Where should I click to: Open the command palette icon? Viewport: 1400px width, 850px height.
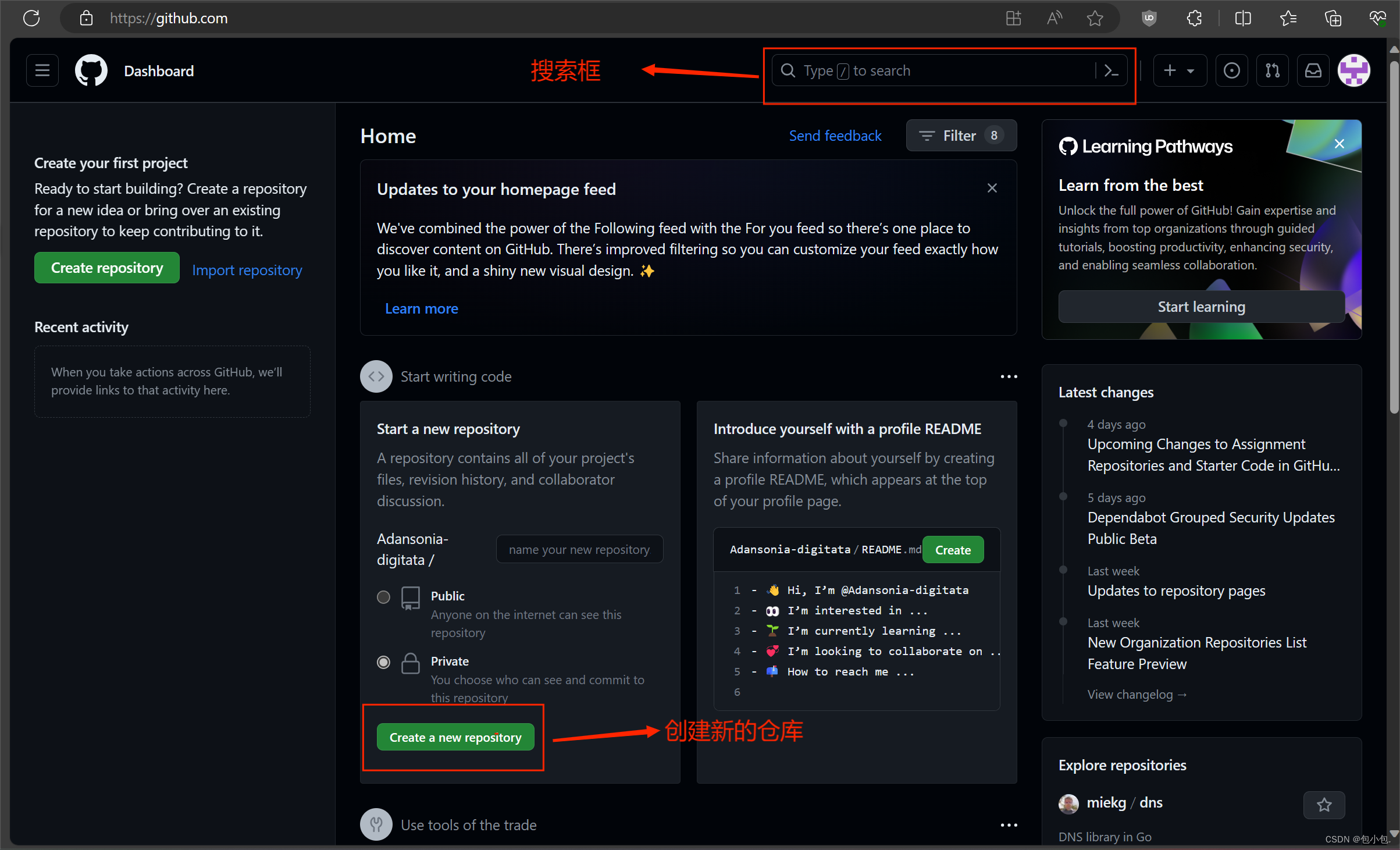pos(1111,70)
